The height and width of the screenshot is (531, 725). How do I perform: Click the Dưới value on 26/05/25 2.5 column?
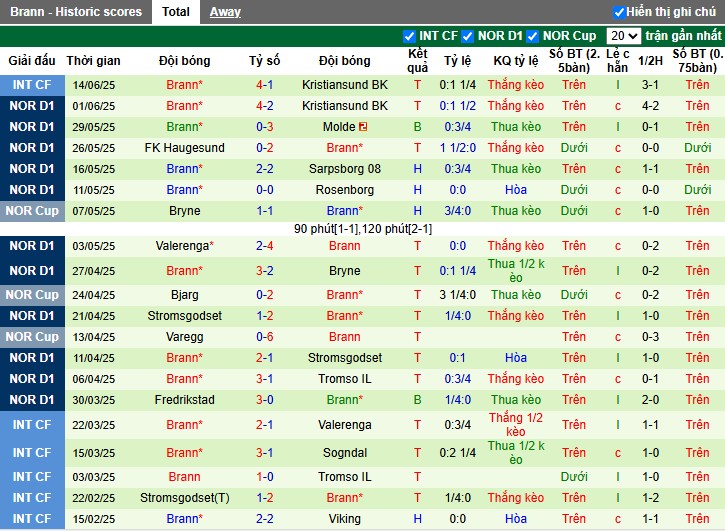click(574, 148)
